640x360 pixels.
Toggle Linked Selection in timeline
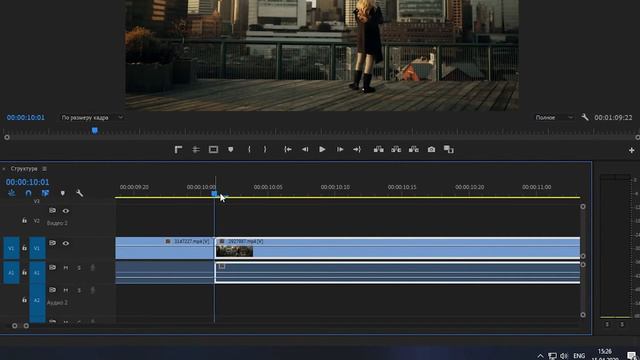point(45,193)
